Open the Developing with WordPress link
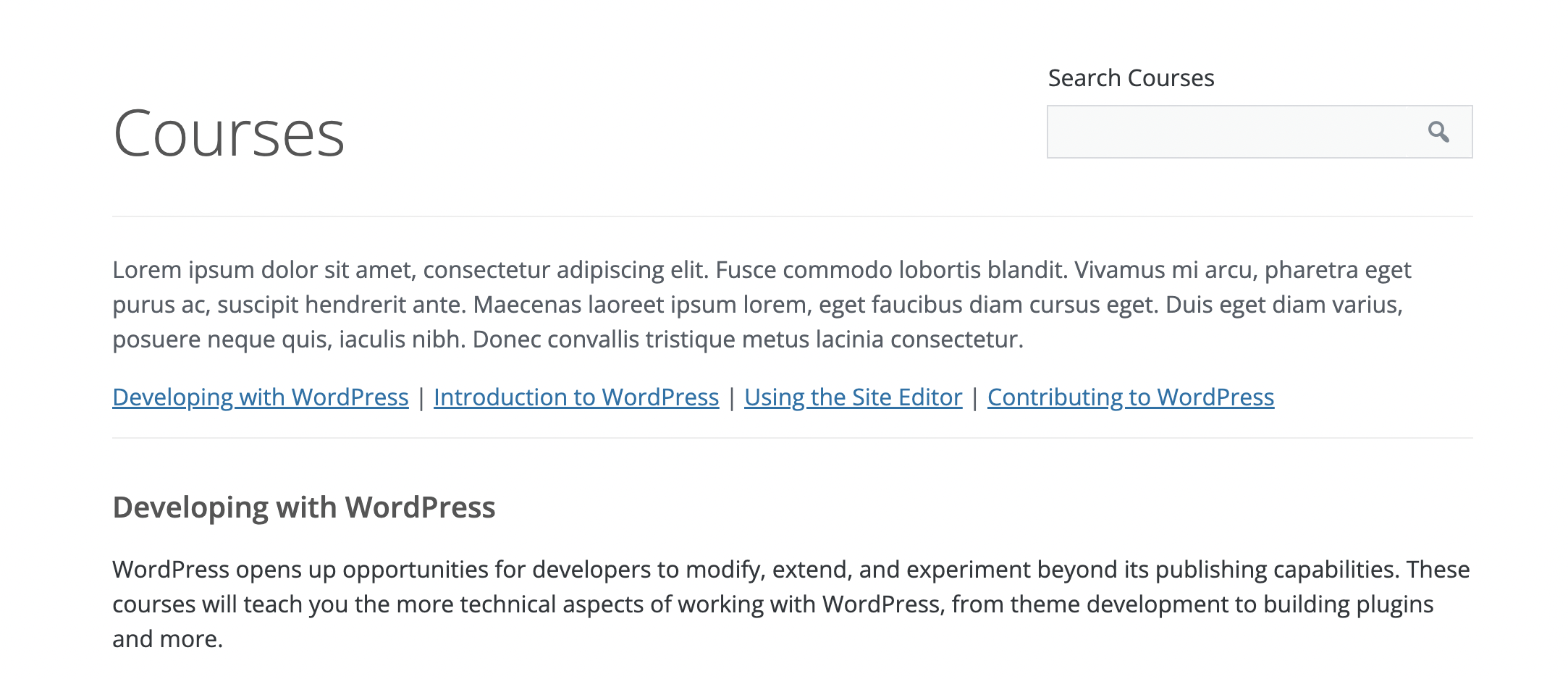The height and width of the screenshot is (679, 1568). (261, 397)
